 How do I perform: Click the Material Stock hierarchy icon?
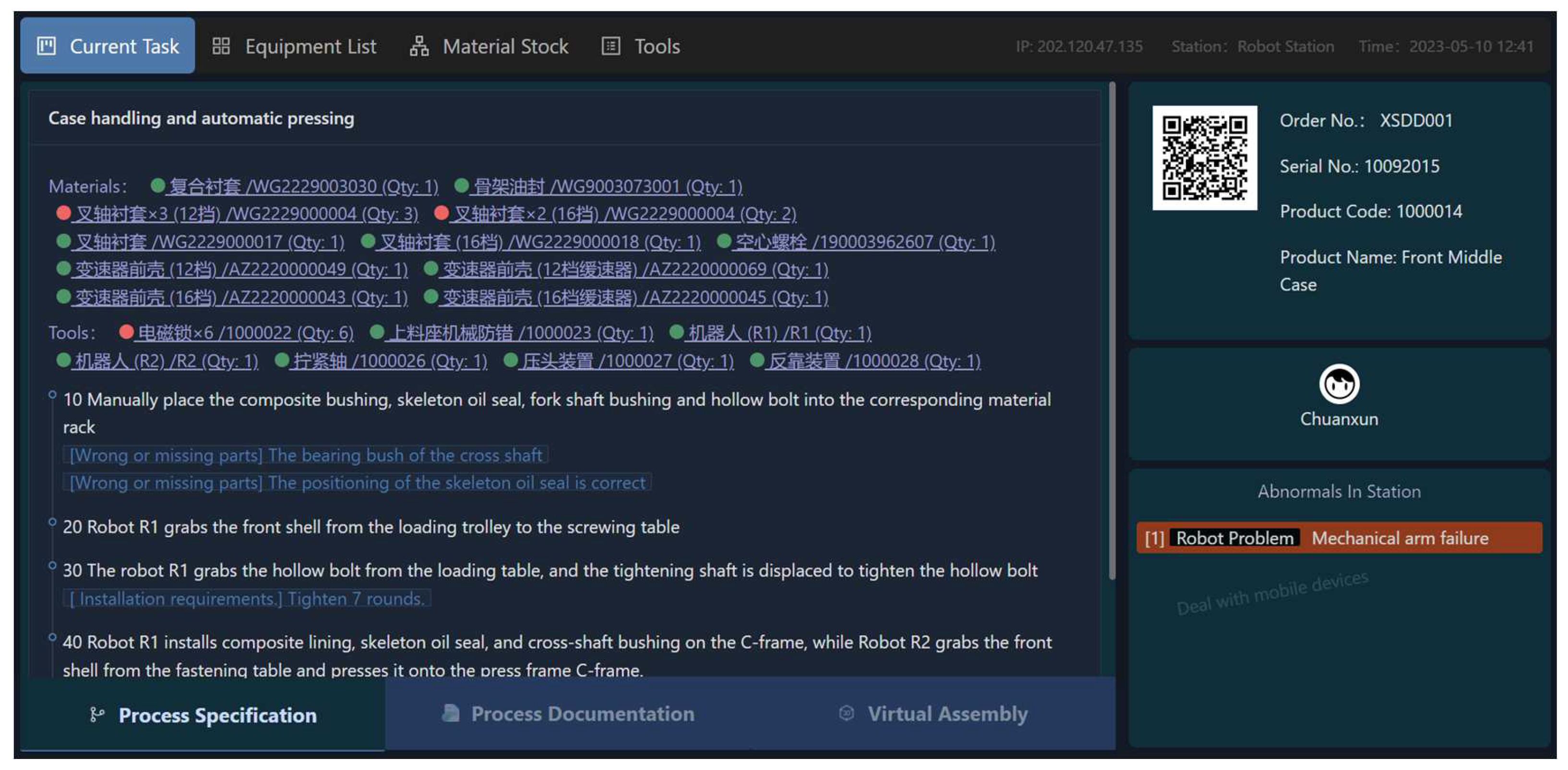(419, 46)
